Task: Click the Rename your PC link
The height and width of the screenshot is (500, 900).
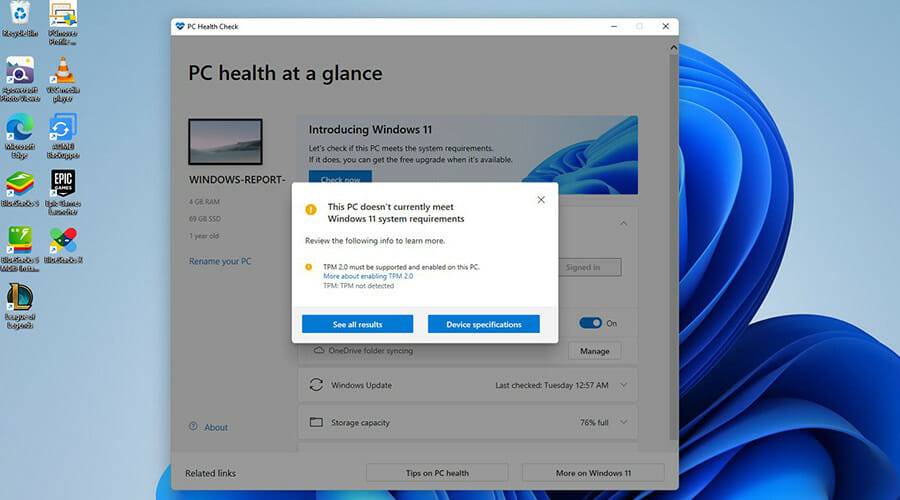Action: 220,261
